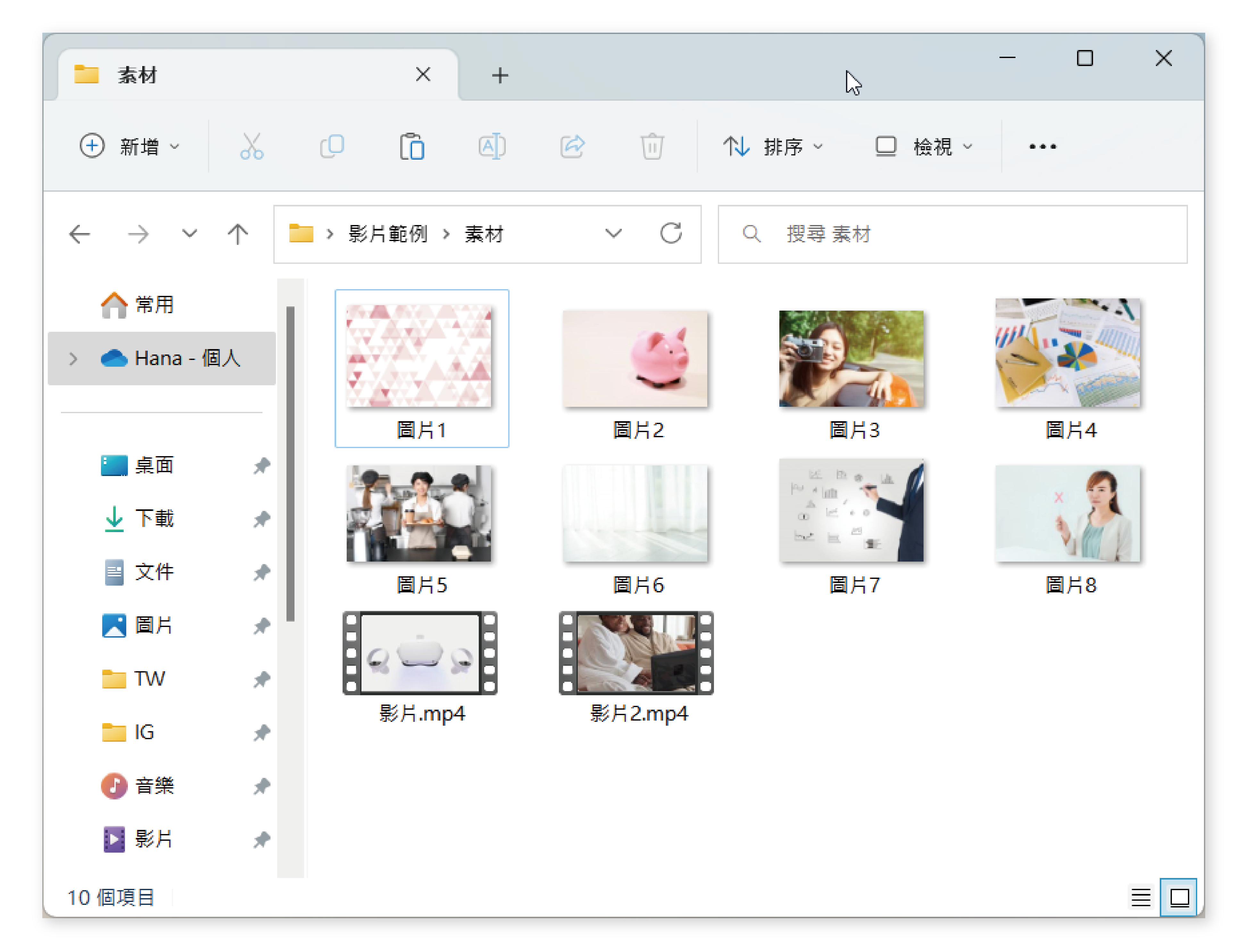Viewport: 1244px width, 952px height.
Task: Navigate to 影片範例 in breadcrumb
Action: point(387,233)
